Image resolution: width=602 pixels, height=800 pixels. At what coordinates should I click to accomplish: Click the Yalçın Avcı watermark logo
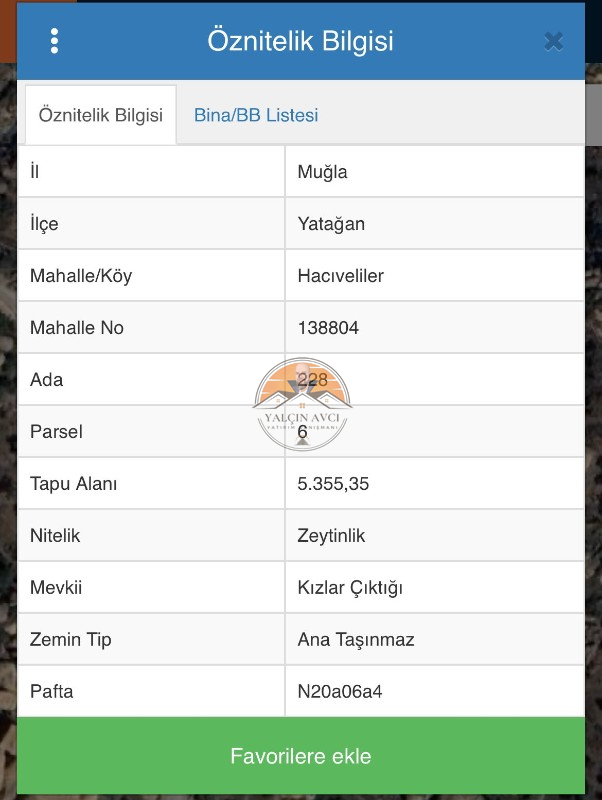click(x=302, y=404)
